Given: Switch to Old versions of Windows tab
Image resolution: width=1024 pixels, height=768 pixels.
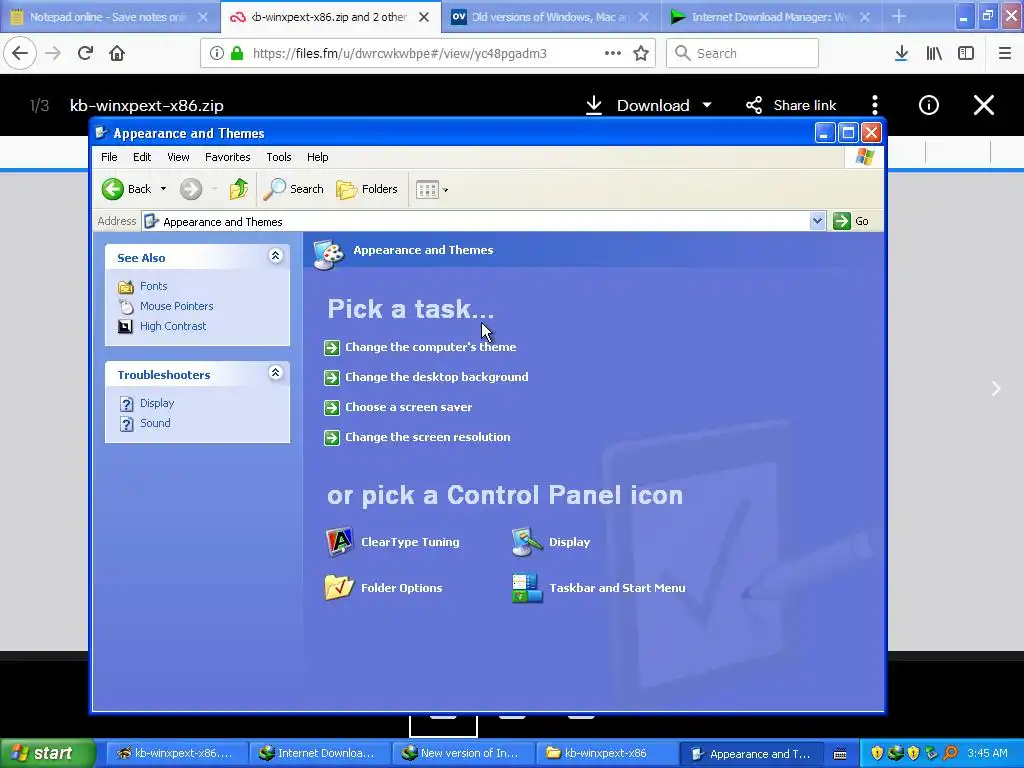Looking at the screenshot, I should click(550, 17).
